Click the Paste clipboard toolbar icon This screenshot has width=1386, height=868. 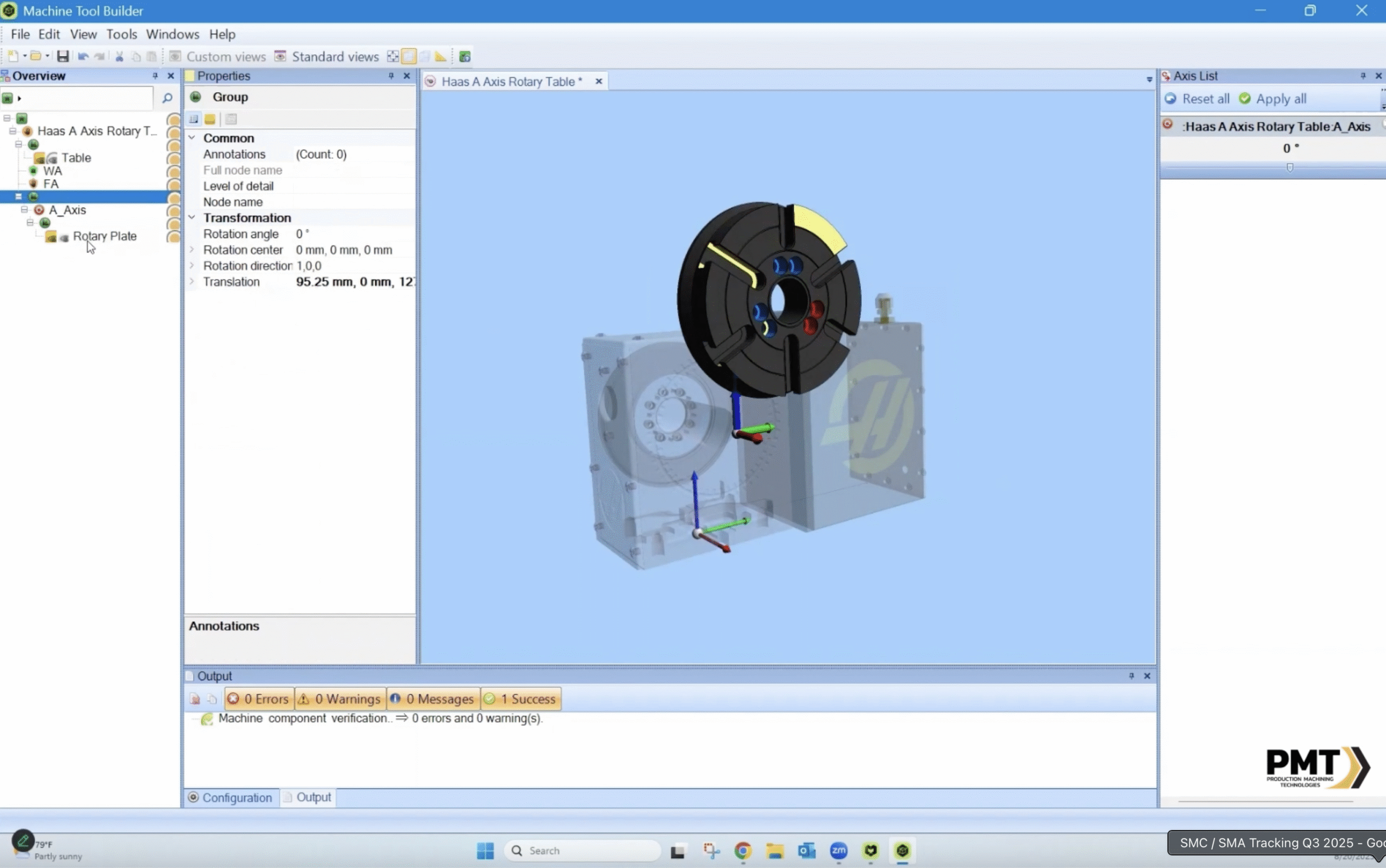coord(152,56)
